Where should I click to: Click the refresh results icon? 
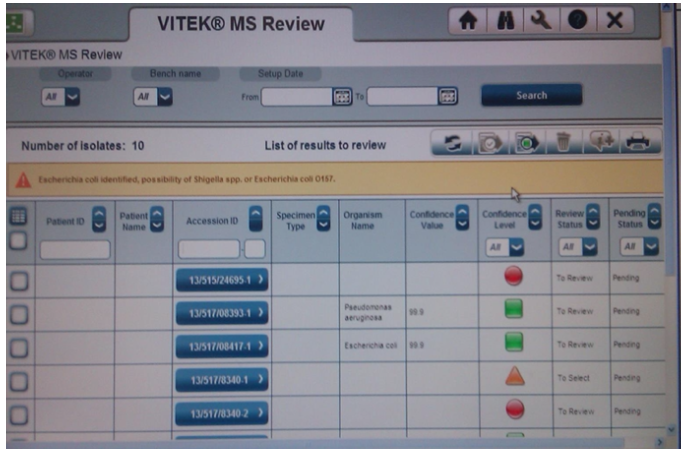point(452,143)
